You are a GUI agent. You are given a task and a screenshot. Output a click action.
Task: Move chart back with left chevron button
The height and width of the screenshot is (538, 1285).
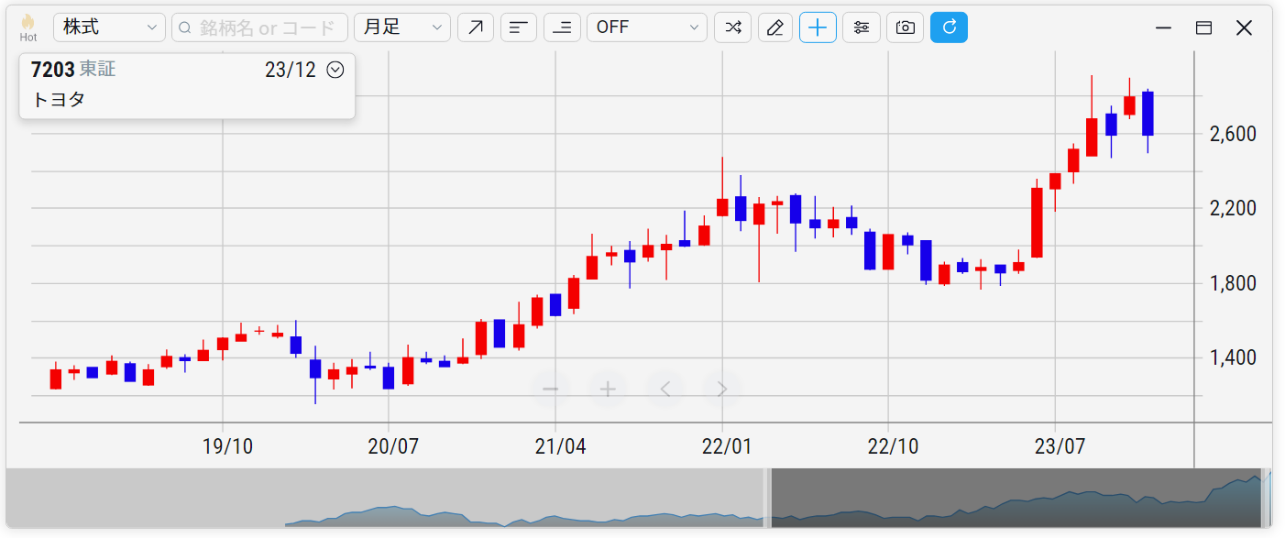(x=665, y=389)
